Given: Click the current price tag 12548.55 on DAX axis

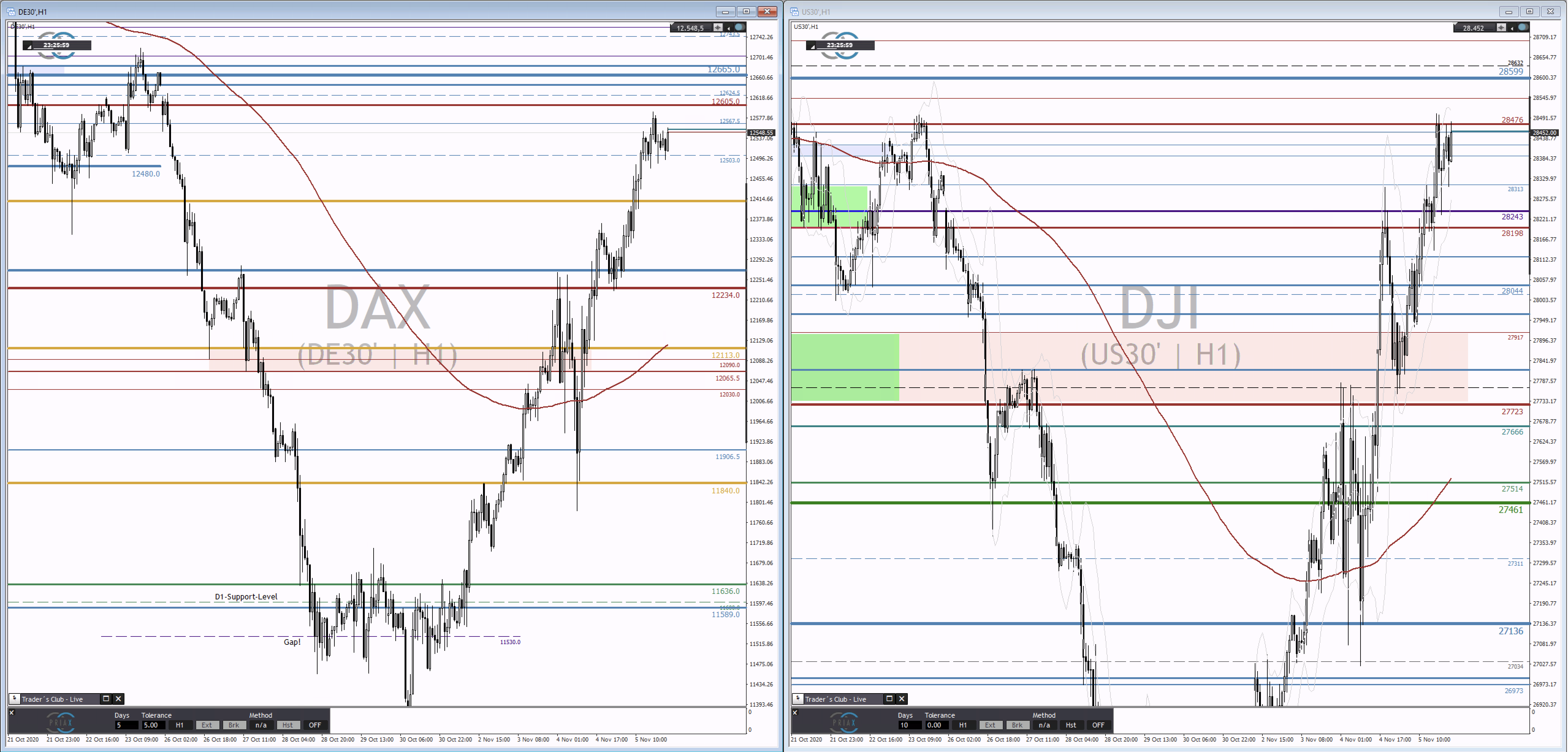Looking at the screenshot, I should click(x=762, y=132).
